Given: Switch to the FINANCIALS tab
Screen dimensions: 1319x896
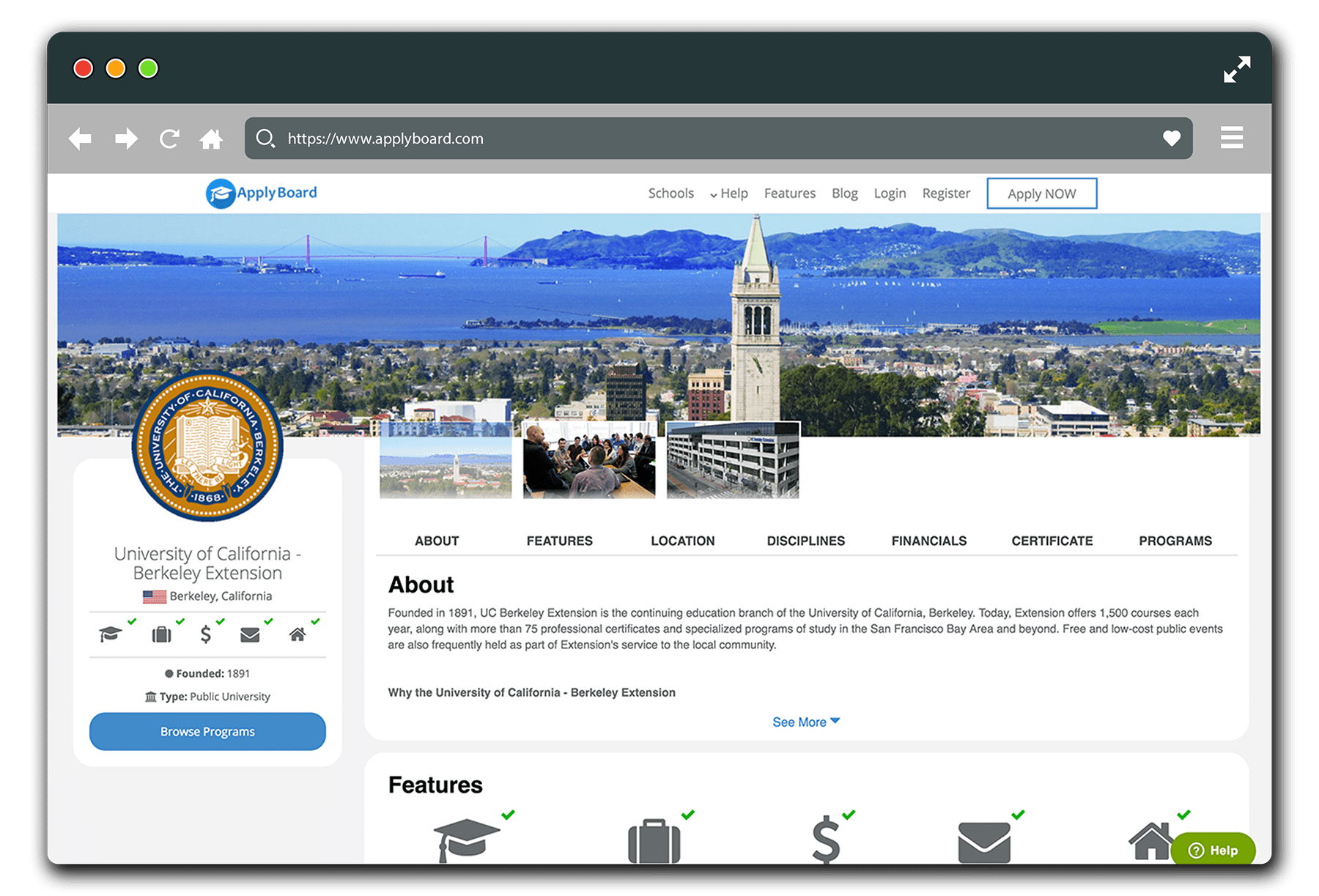Looking at the screenshot, I should [929, 541].
